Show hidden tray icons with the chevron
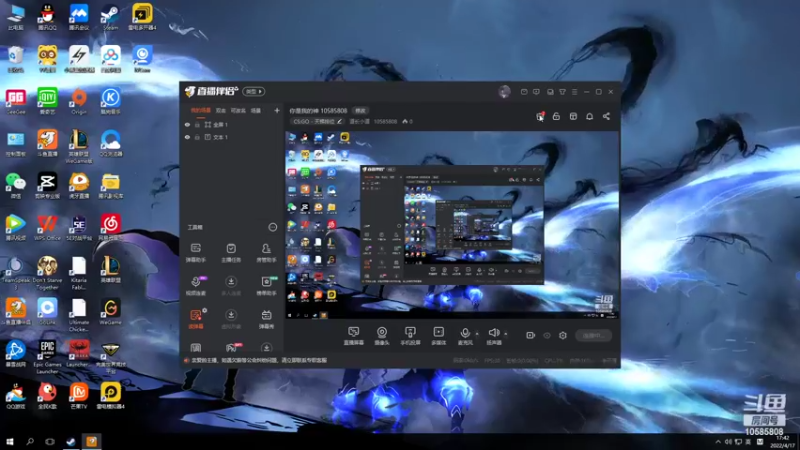The width and height of the screenshot is (800, 450). [718, 442]
